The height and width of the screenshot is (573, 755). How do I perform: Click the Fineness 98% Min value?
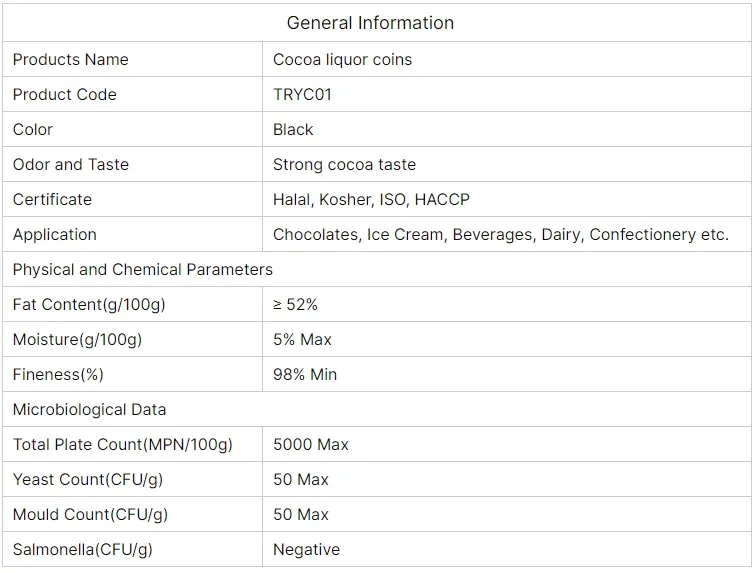[x=305, y=375]
